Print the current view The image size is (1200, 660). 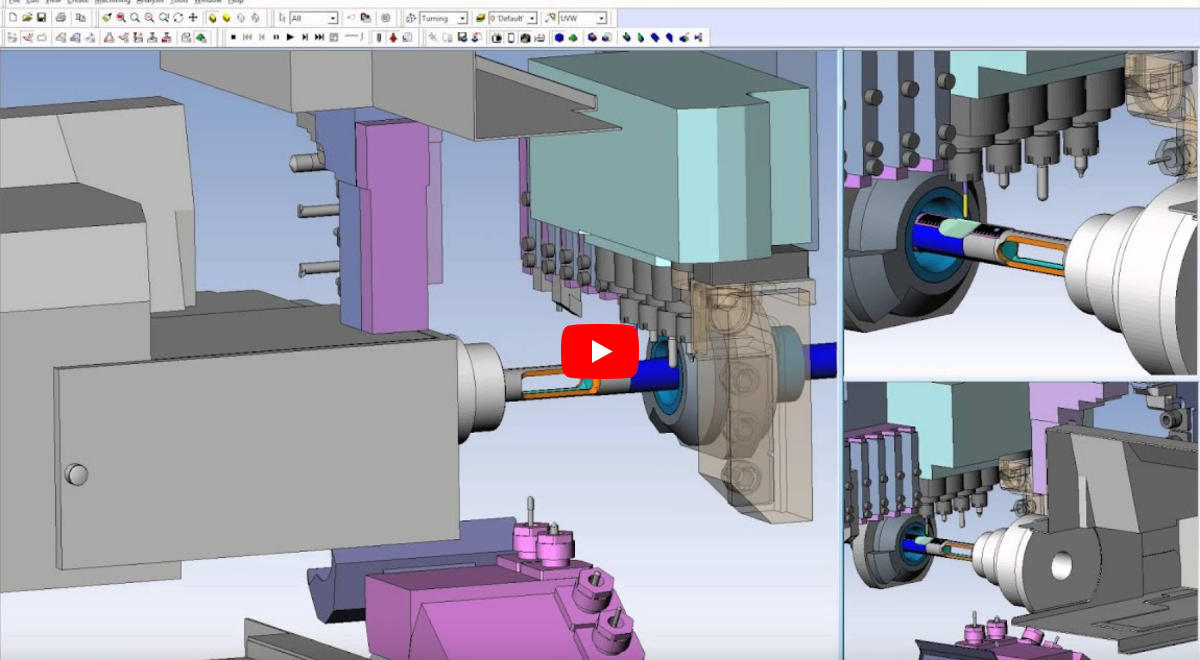coord(60,17)
